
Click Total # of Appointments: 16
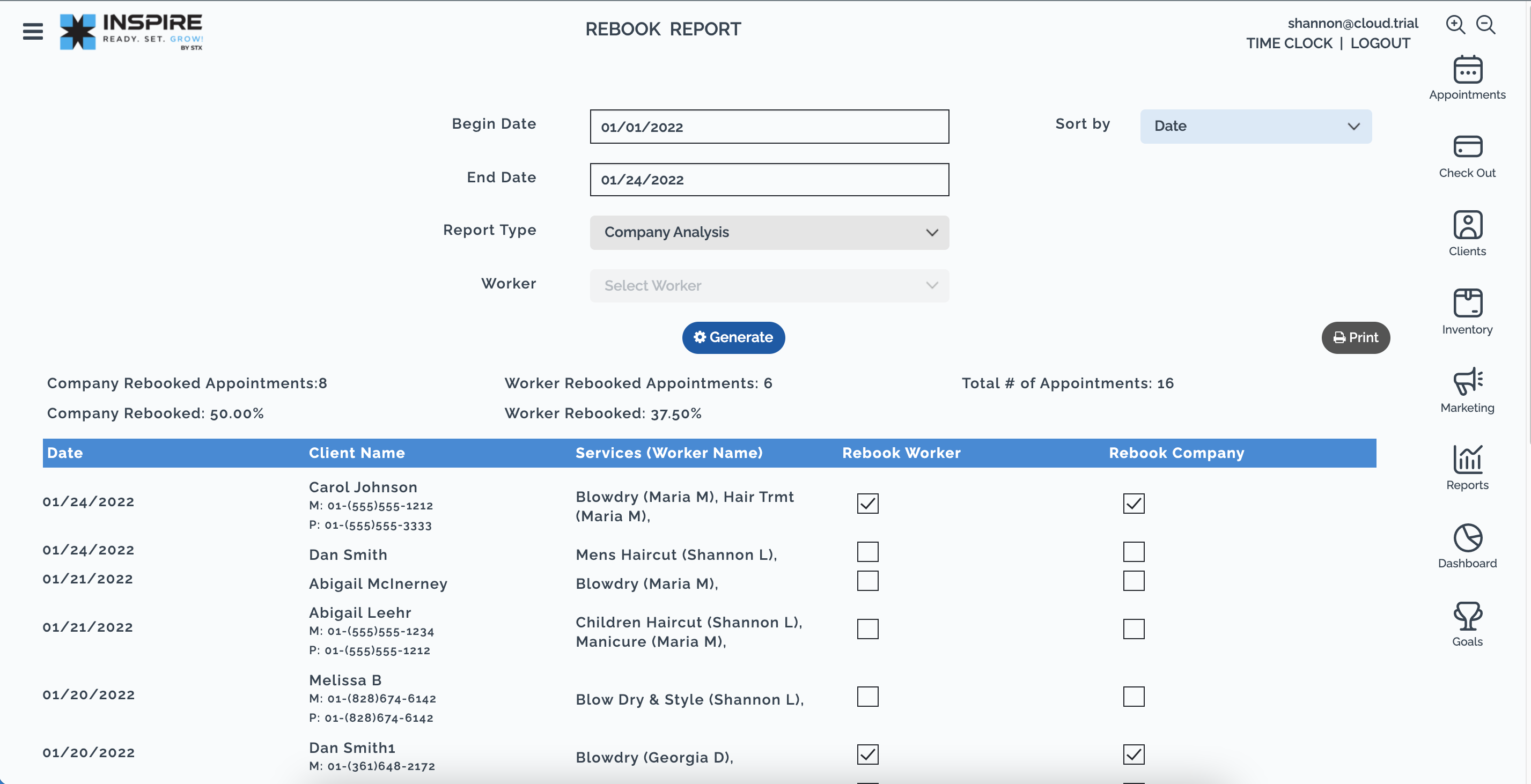(x=1068, y=383)
